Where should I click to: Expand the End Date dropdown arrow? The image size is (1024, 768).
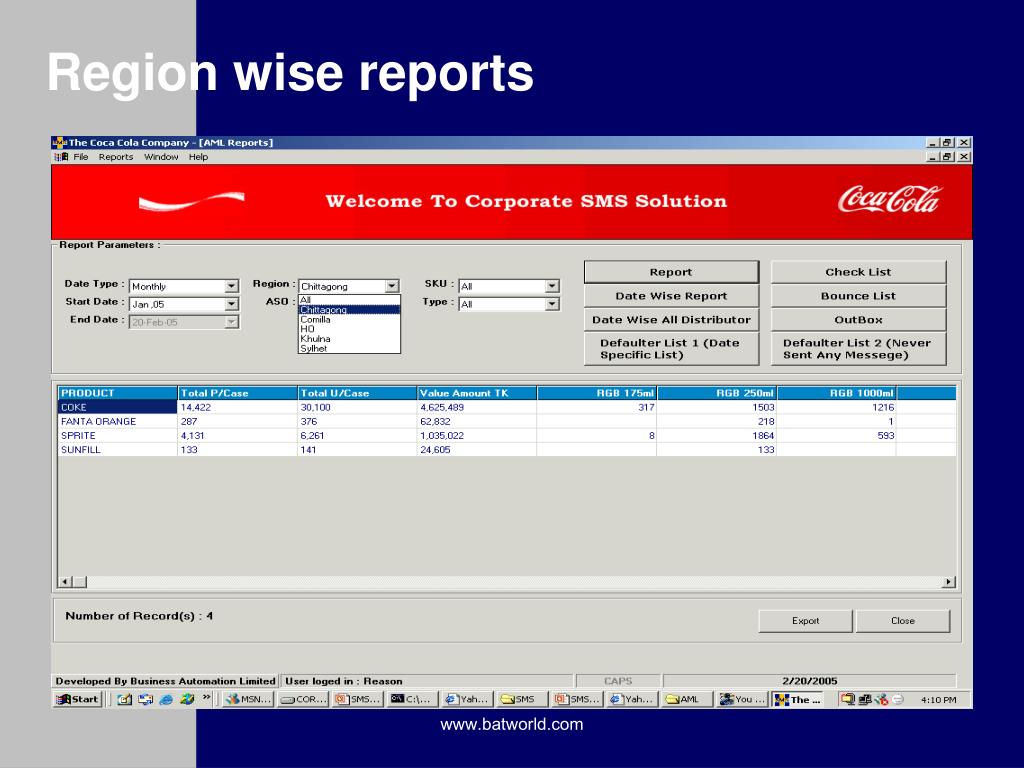tap(232, 322)
